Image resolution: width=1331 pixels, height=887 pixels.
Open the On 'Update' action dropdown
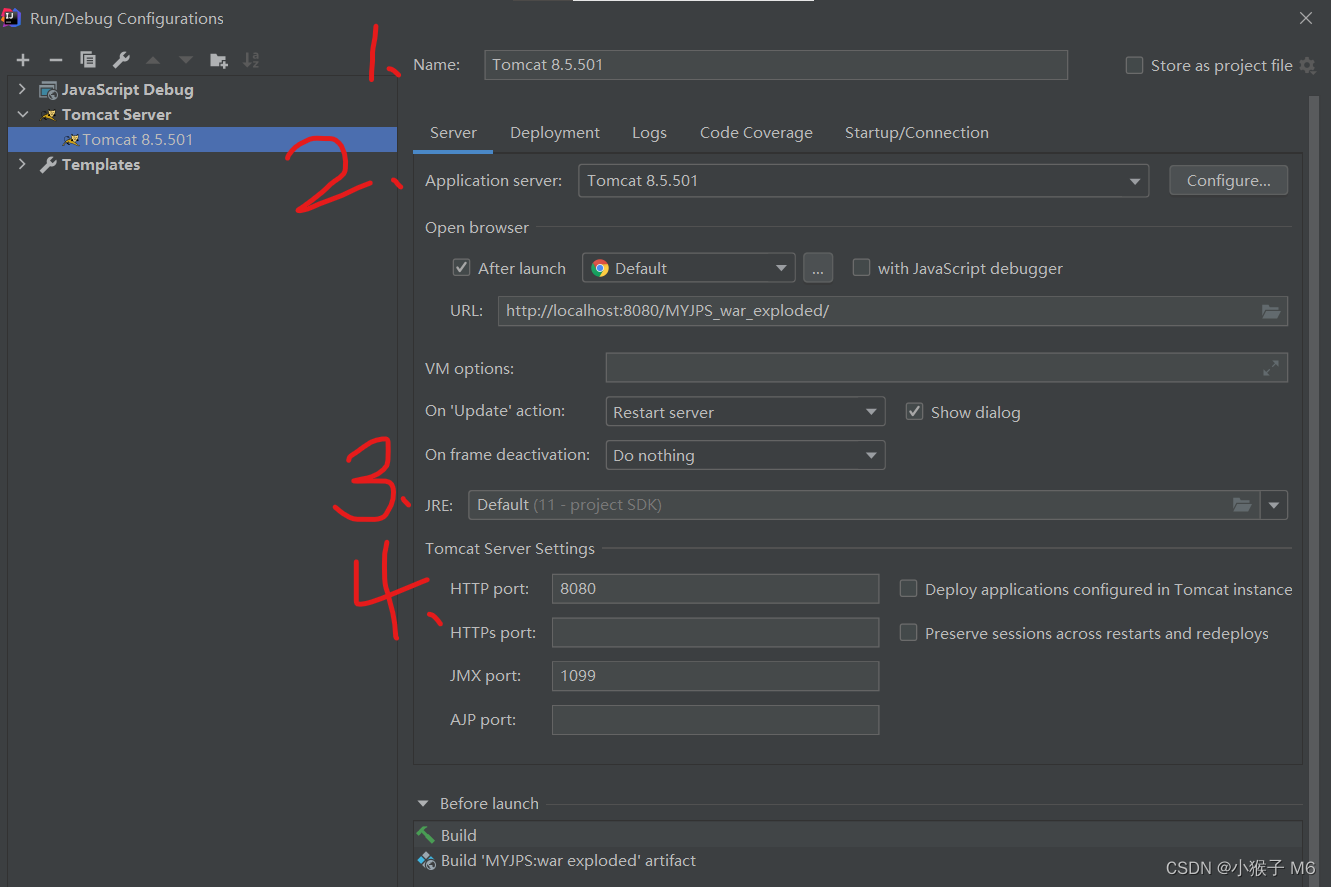click(746, 412)
